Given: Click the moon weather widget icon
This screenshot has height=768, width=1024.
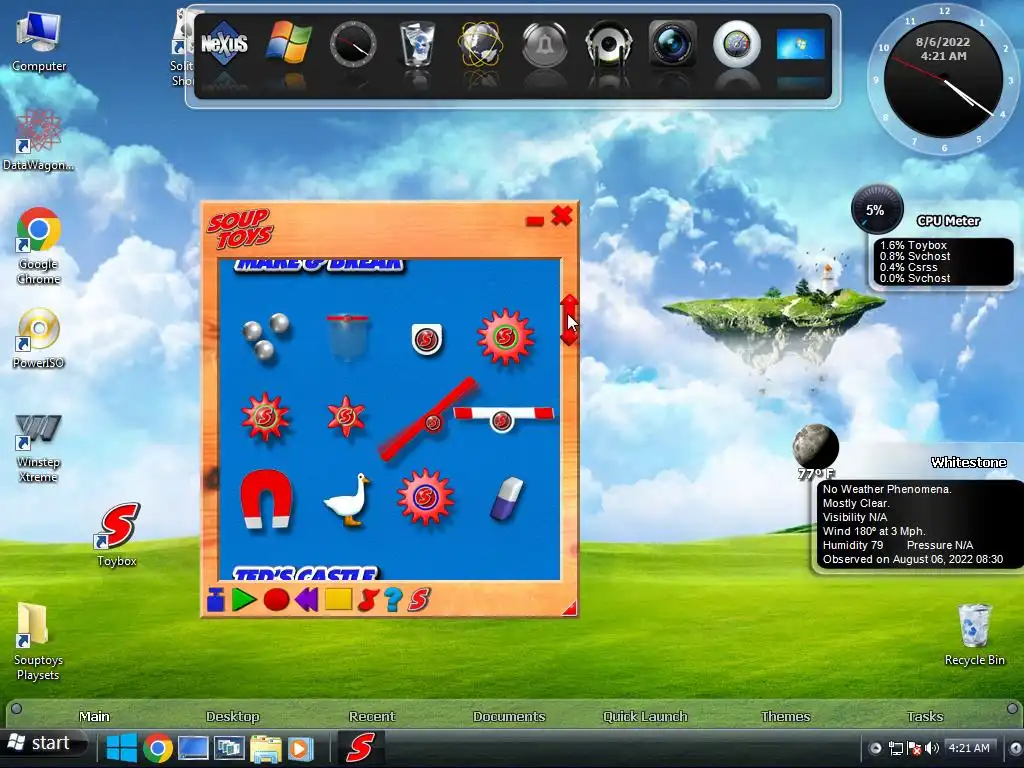Looking at the screenshot, I should click(x=815, y=447).
